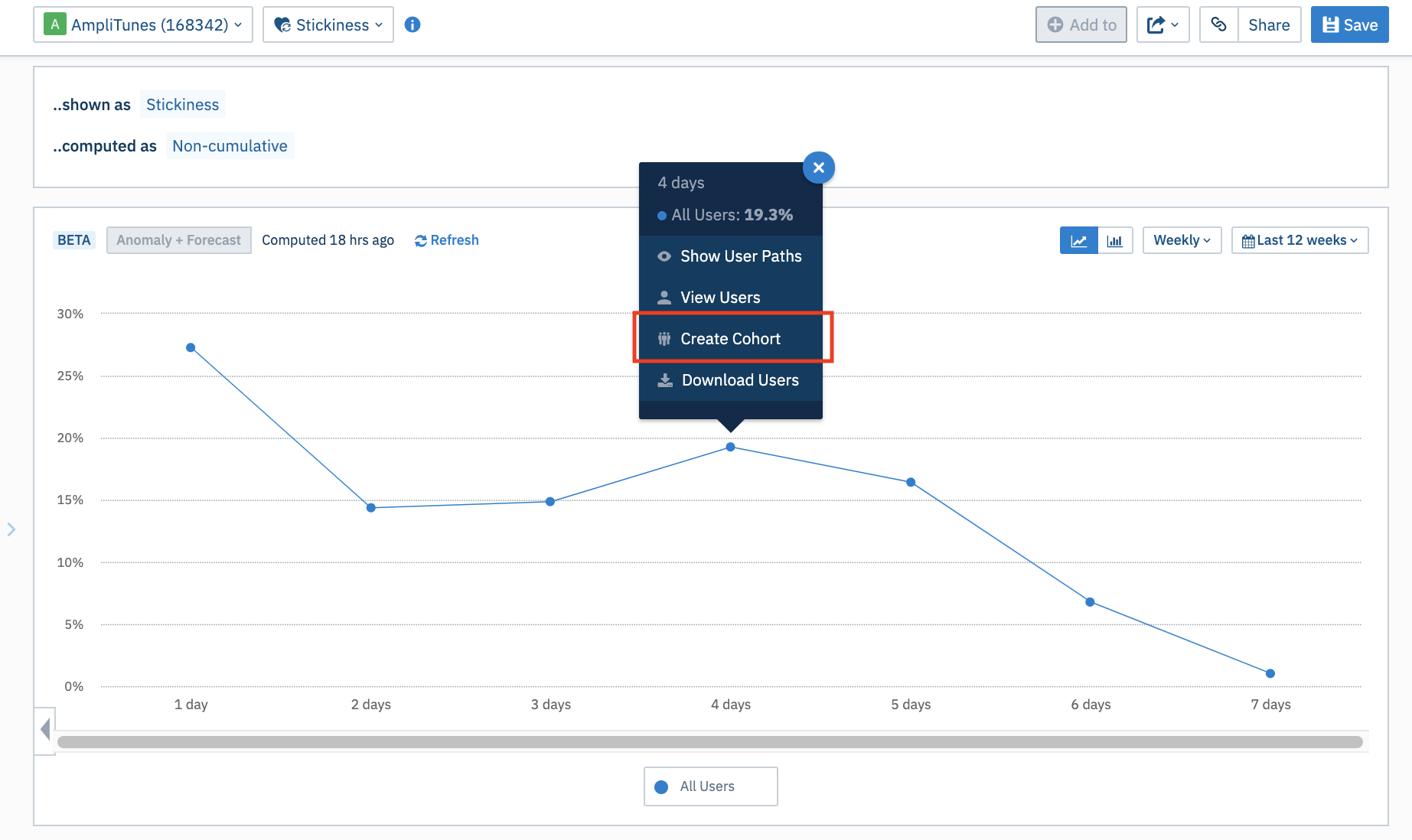1412x840 pixels.
Task: Click the Add to button
Action: point(1081,24)
